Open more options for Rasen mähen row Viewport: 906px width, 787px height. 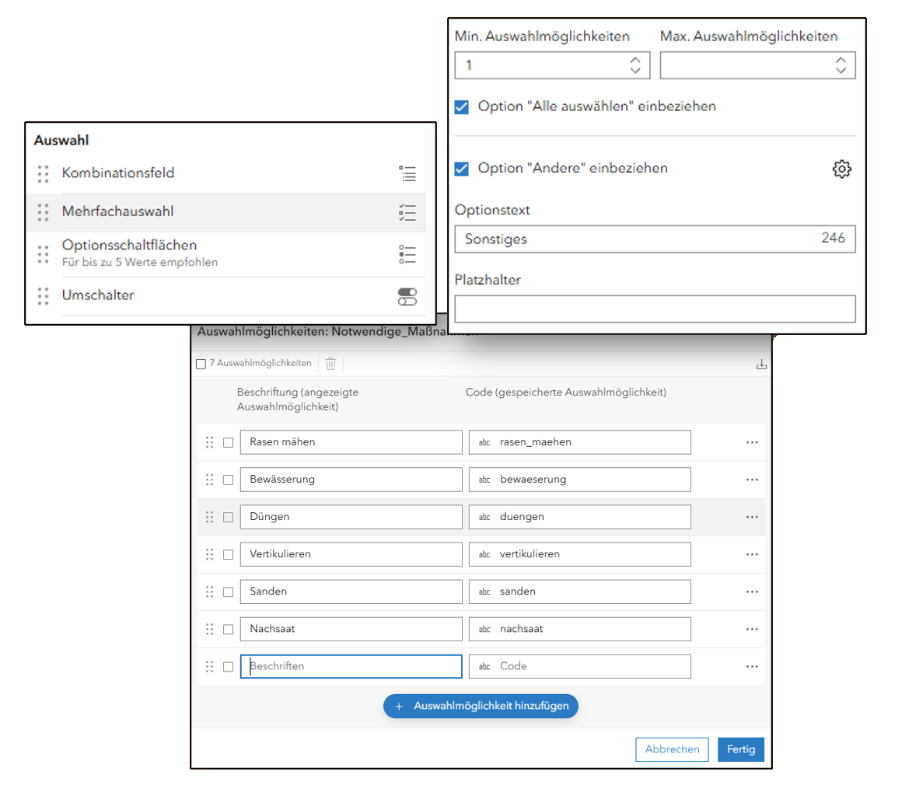752,442
